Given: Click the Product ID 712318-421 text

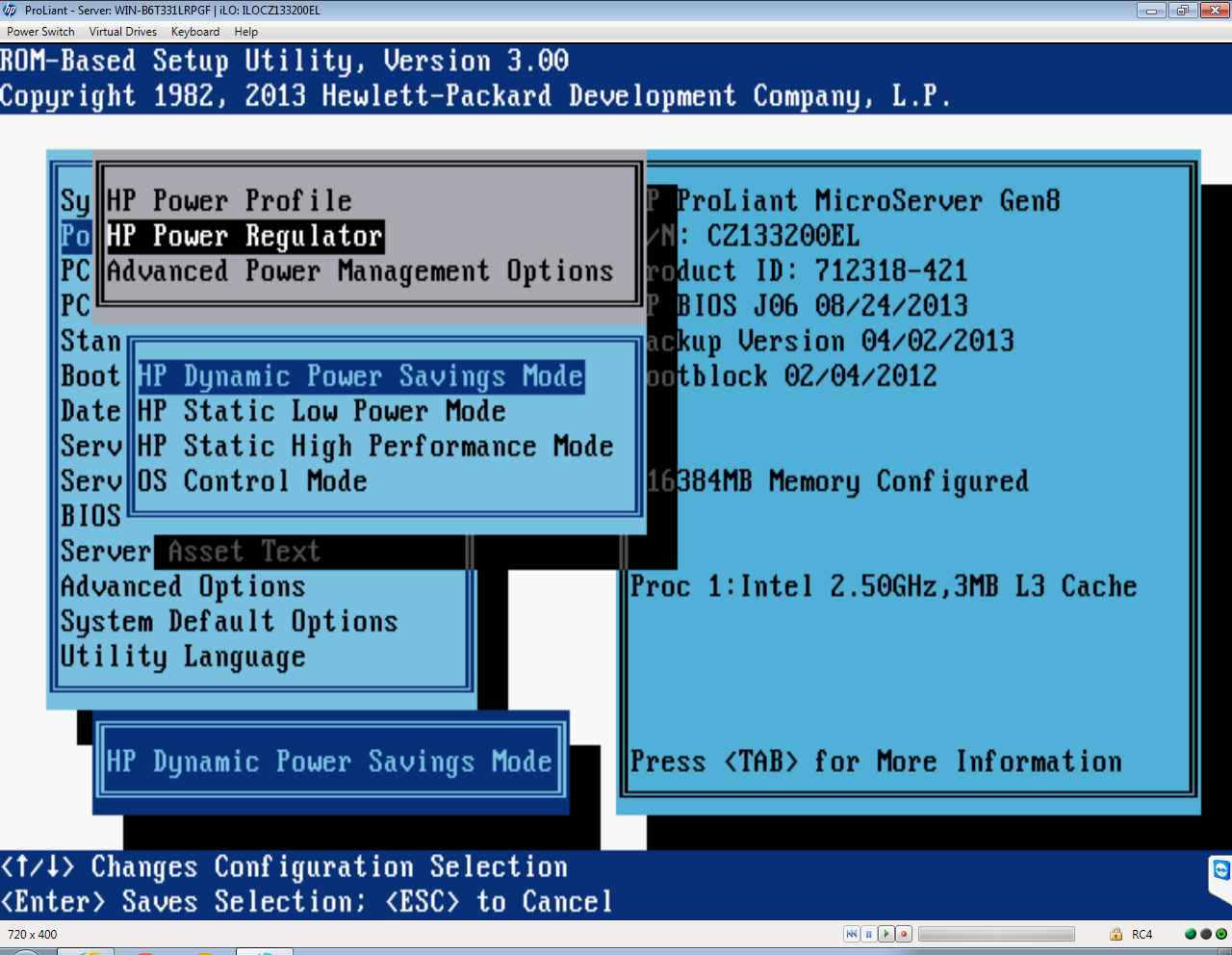Looking at the screenshot, I should 807,271.
